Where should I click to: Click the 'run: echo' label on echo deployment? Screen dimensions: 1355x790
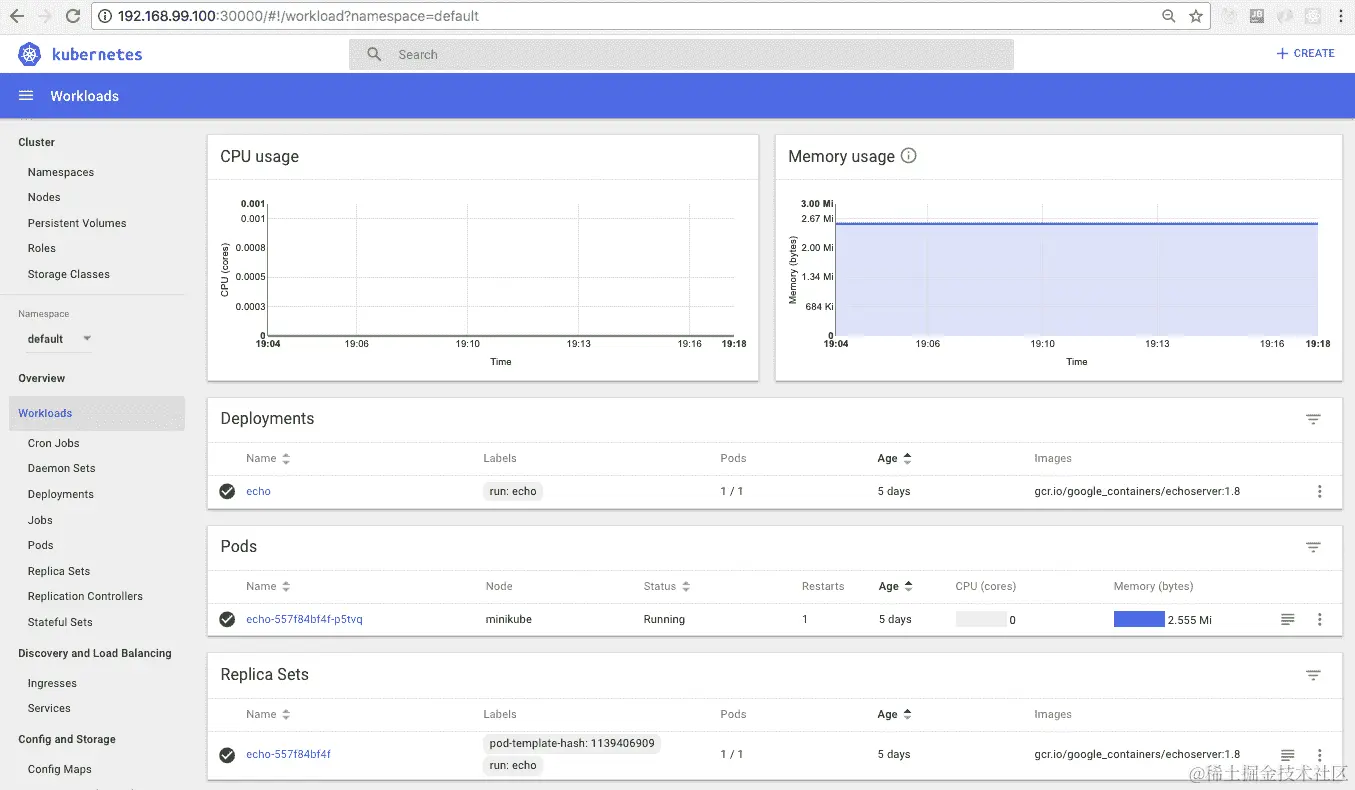pos(513,491)
